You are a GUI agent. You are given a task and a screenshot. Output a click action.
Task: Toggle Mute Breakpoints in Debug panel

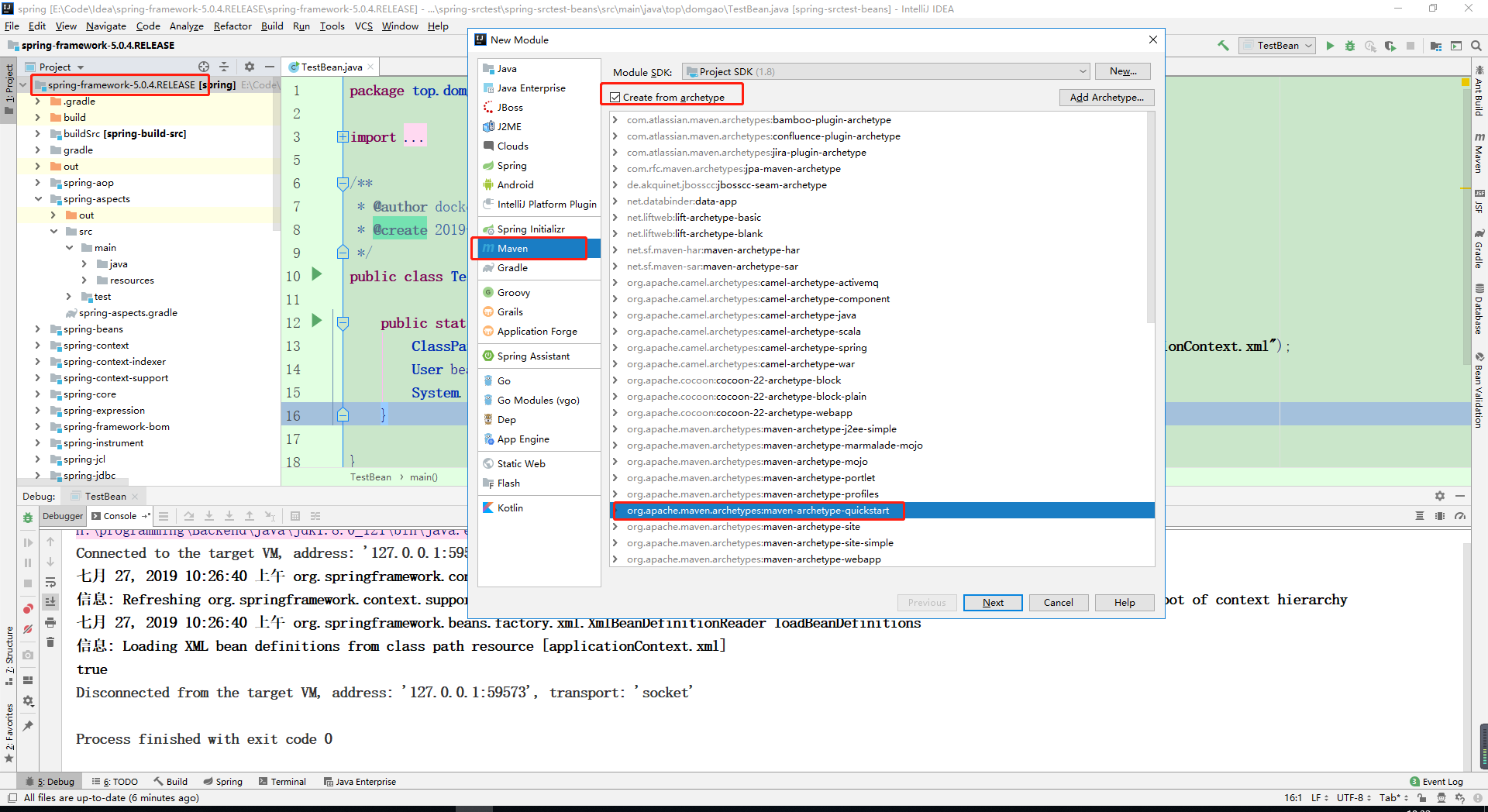28,629
